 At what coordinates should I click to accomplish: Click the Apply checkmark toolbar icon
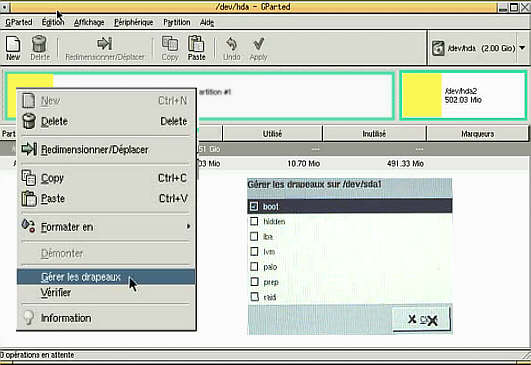(258, 44)
